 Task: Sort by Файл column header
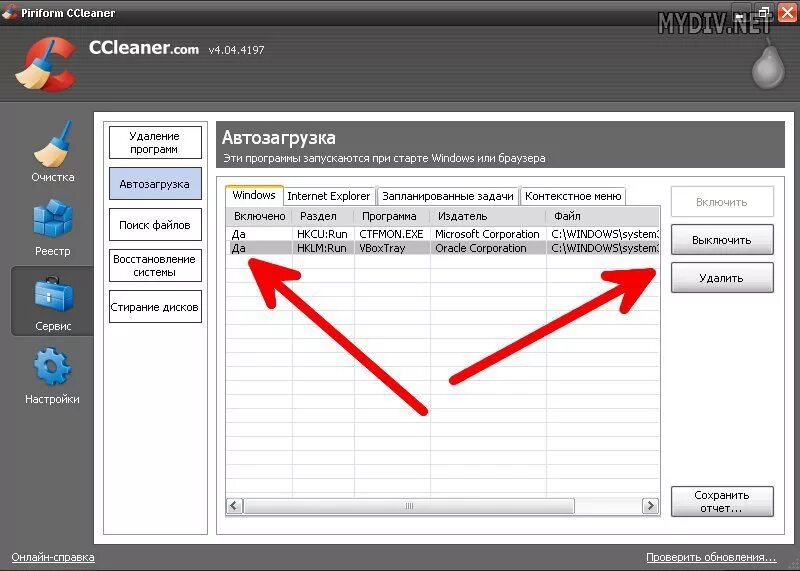[x=603, y=216]
